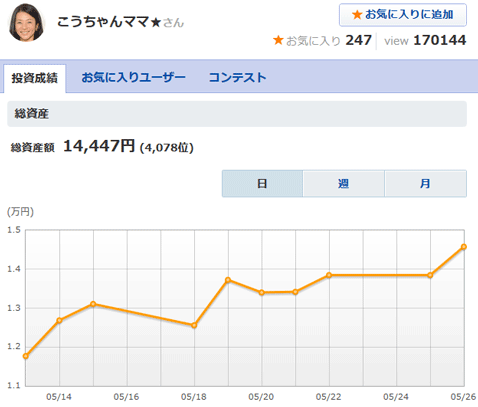Screen dimensions: 478x407
Task: Click the 05/14 data point on chart
Action: 59,320
